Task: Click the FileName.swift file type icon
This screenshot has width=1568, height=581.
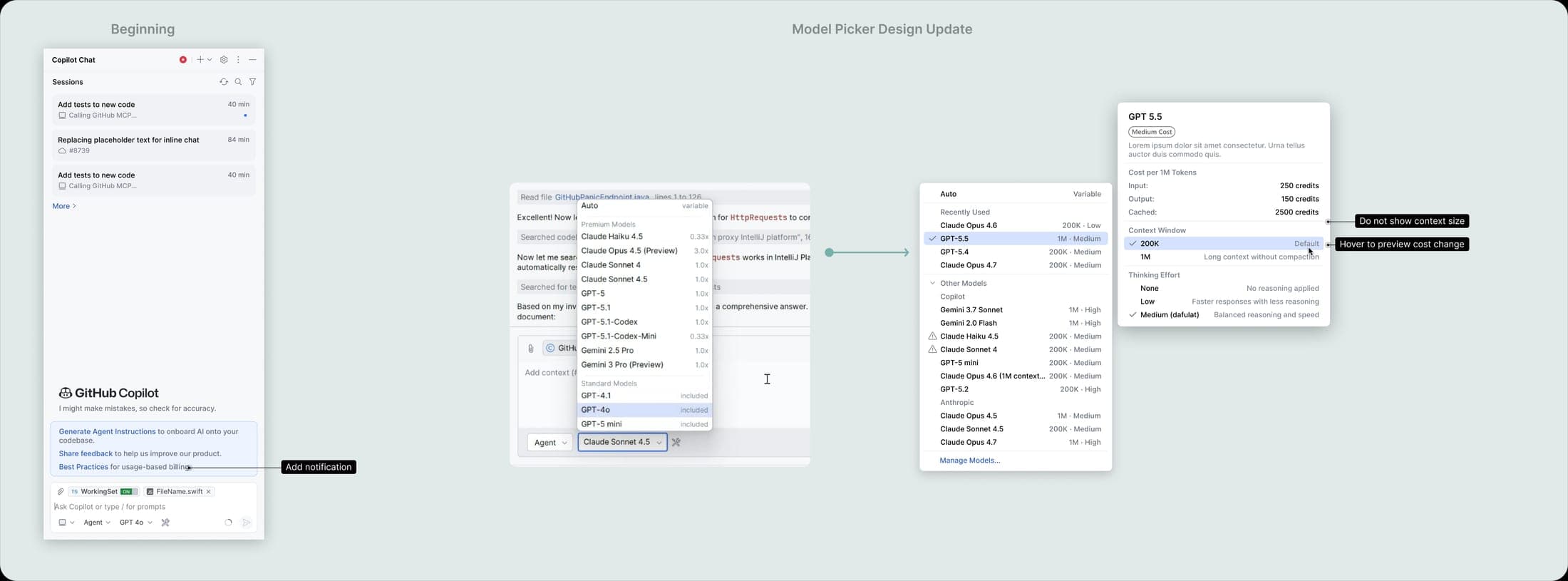Action: click(150, 491)
